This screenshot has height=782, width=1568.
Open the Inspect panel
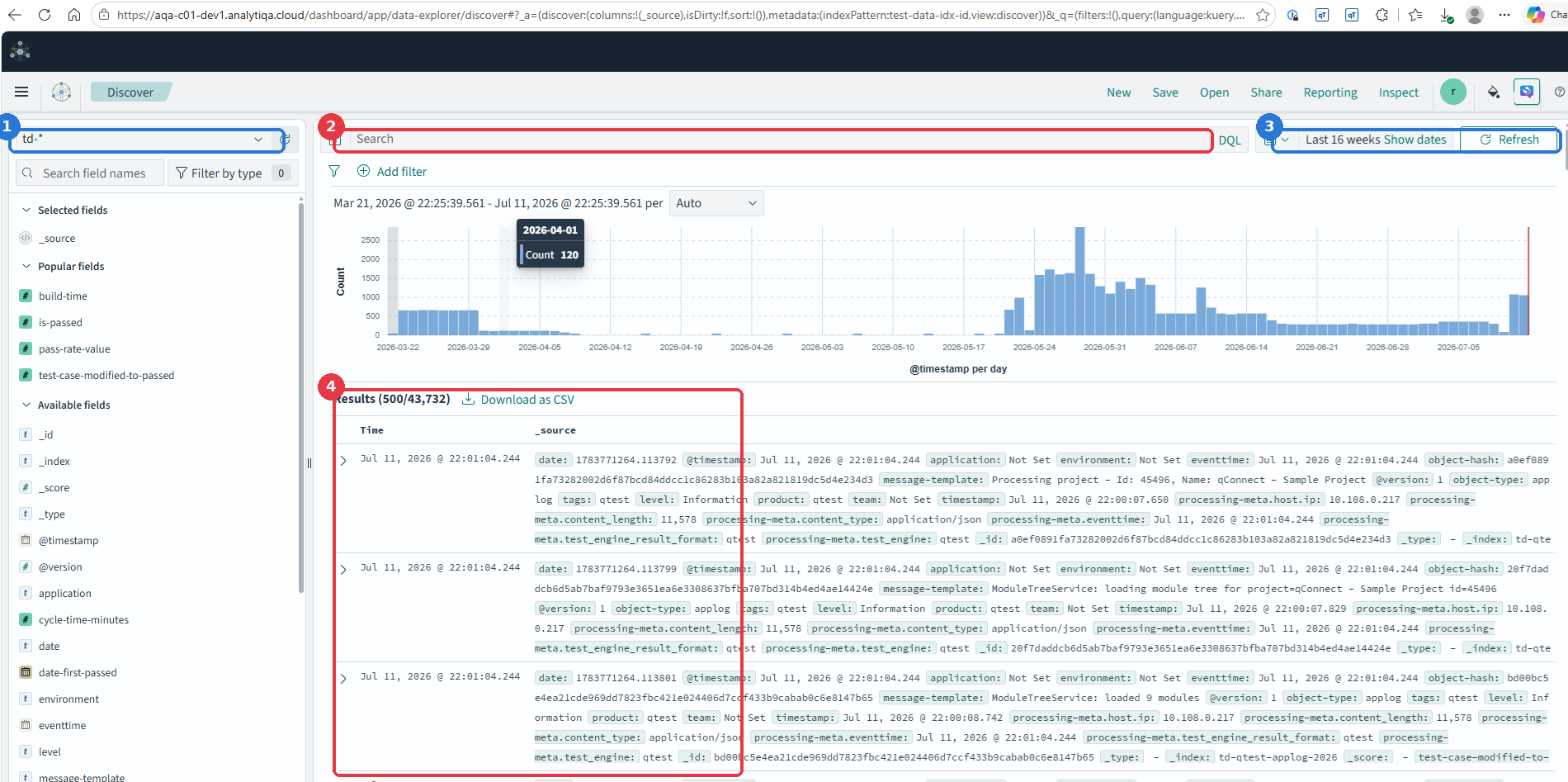point(1398,92)
